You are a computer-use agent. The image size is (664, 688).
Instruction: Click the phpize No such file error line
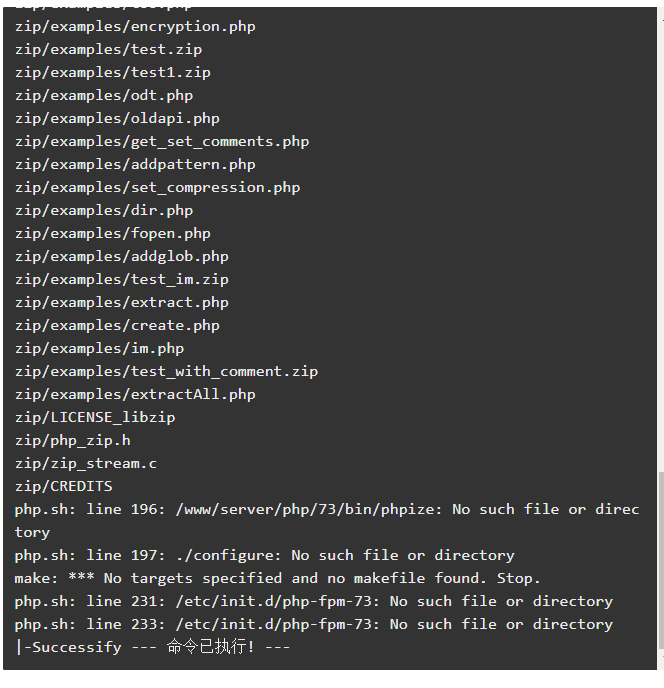tap(327, 521)
